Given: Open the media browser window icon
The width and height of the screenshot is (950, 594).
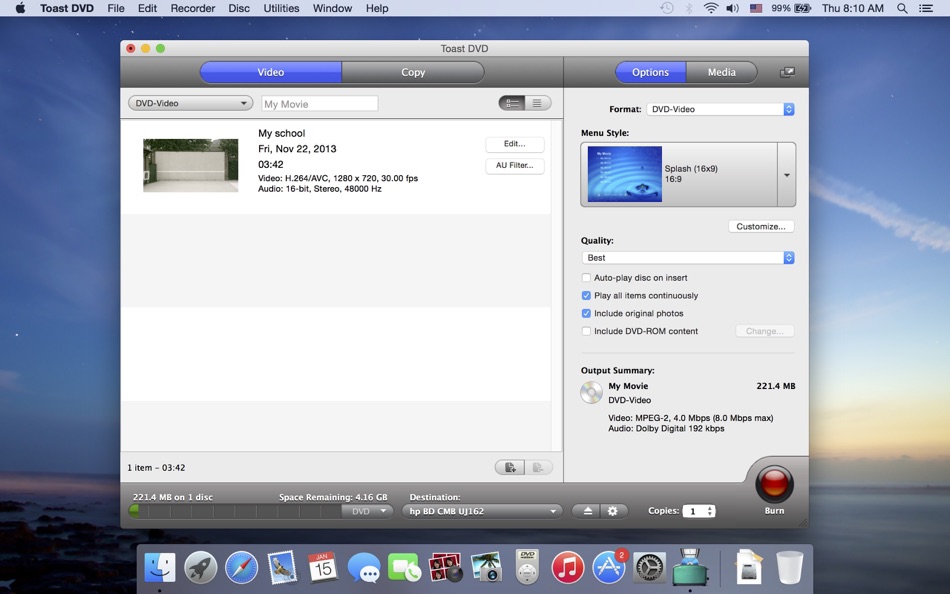Looking at the screenshot, I should tap(787, 72).
